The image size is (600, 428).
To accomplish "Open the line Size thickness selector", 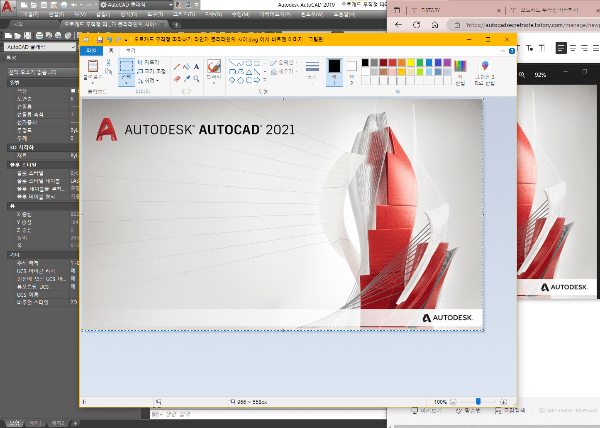I will coord(312,72).
